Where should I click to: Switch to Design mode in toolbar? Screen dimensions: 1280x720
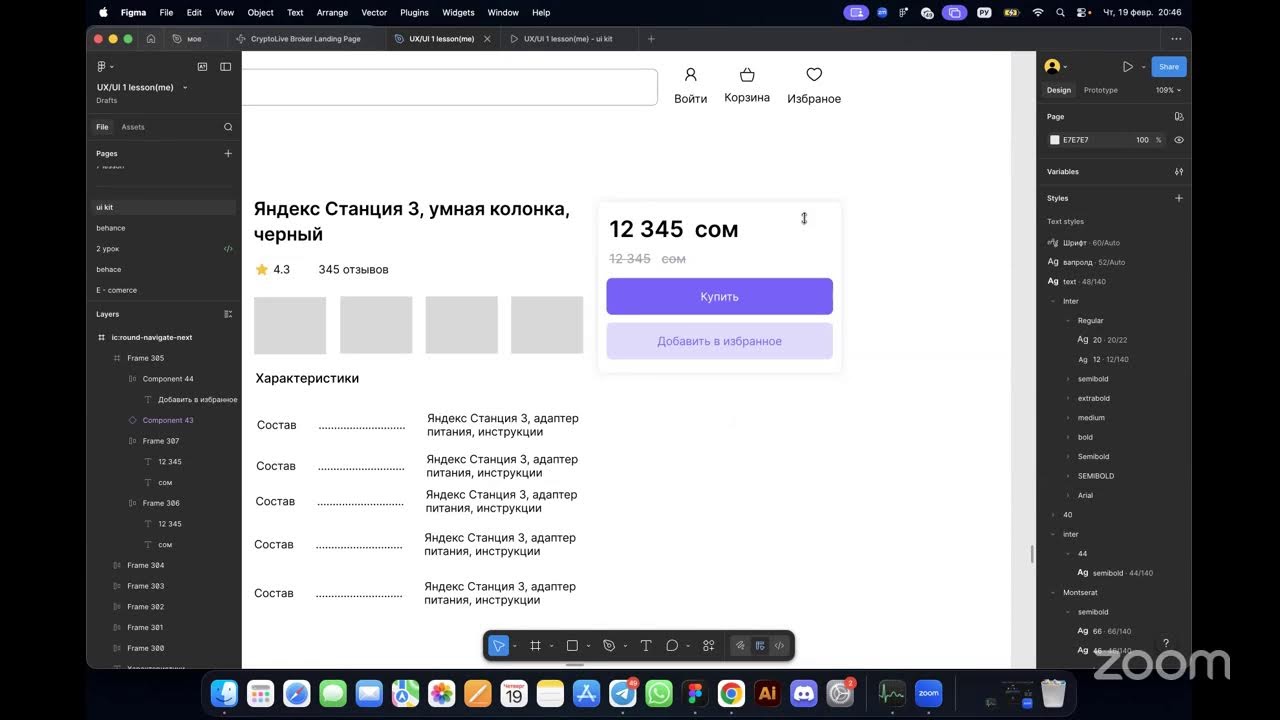click(760, 646)
